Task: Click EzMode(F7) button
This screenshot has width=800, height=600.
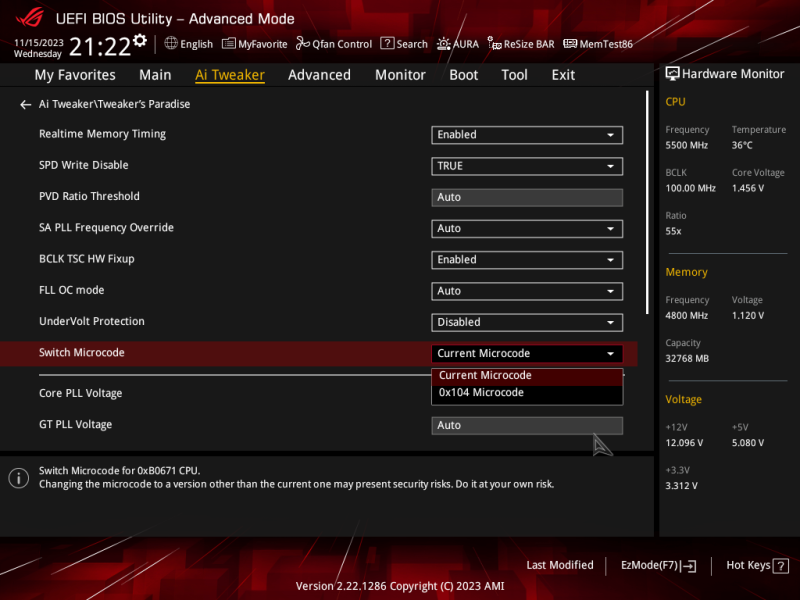Action: (x=658, y=565)
